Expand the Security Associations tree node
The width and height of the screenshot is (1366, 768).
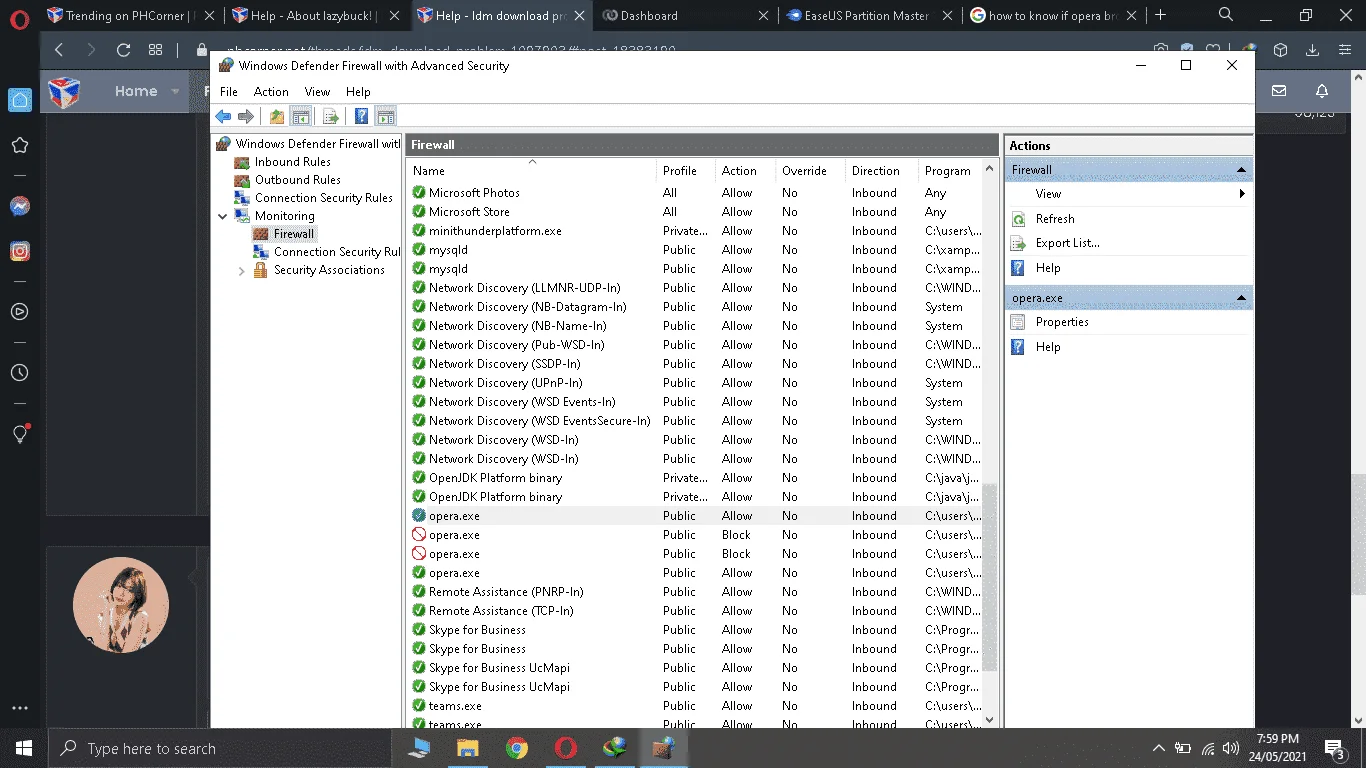[x=241, y=270]
